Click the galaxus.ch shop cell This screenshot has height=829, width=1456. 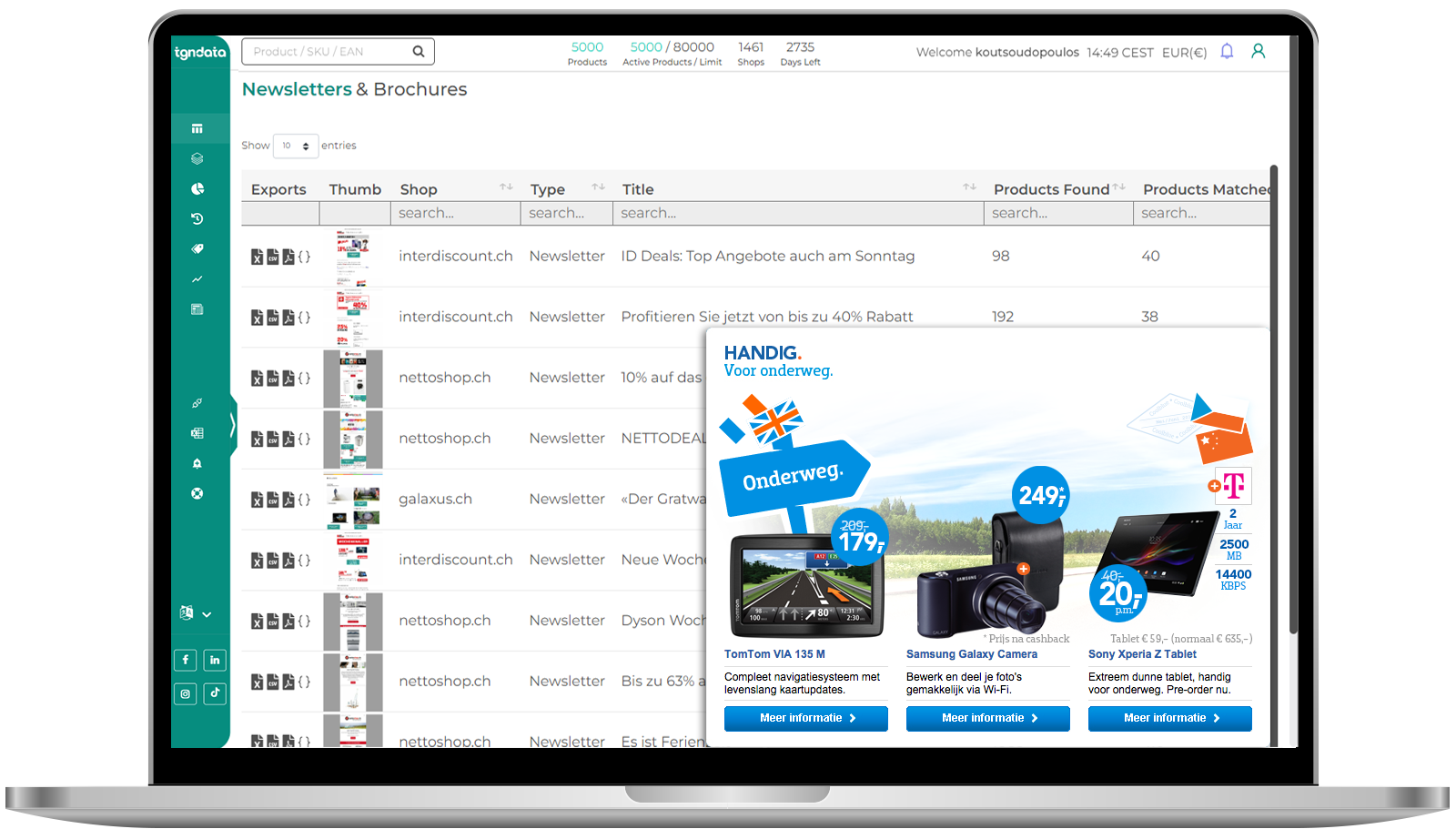(435, 499)
